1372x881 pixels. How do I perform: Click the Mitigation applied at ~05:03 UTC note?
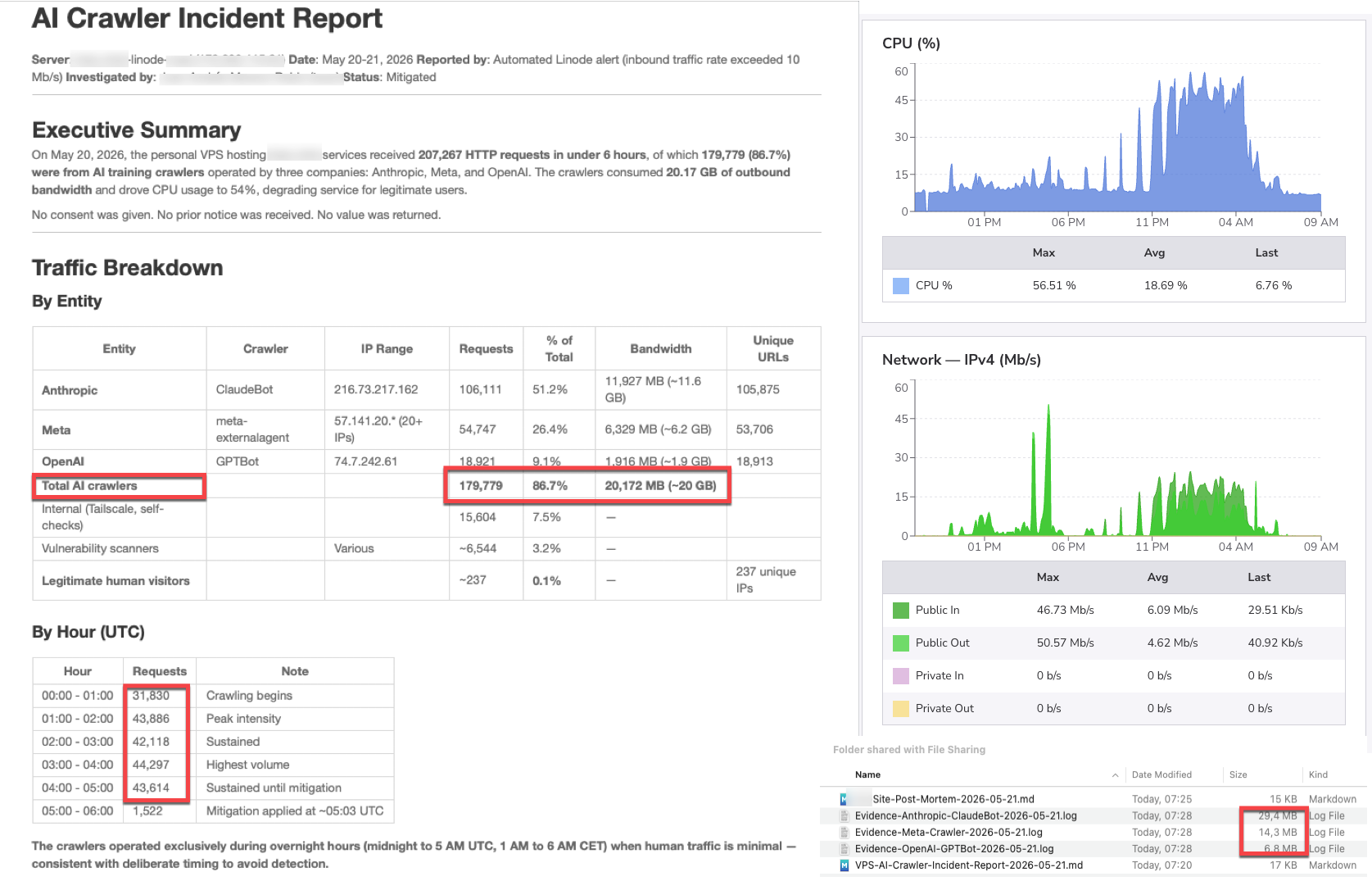coord(295,811)
